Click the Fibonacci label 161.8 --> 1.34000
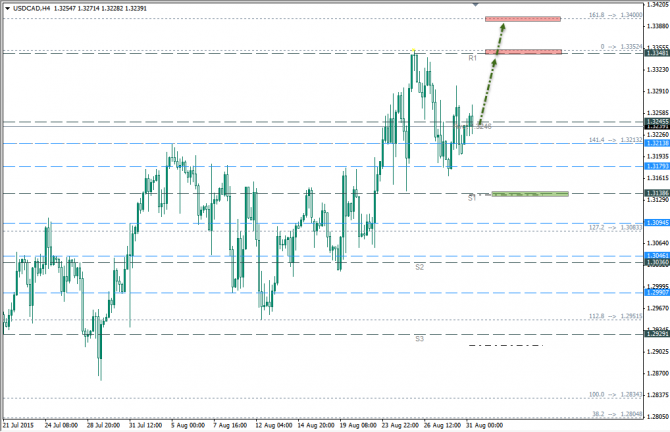Image resolution: width=670 pixels, height=432 pixels. coord(615,15)
